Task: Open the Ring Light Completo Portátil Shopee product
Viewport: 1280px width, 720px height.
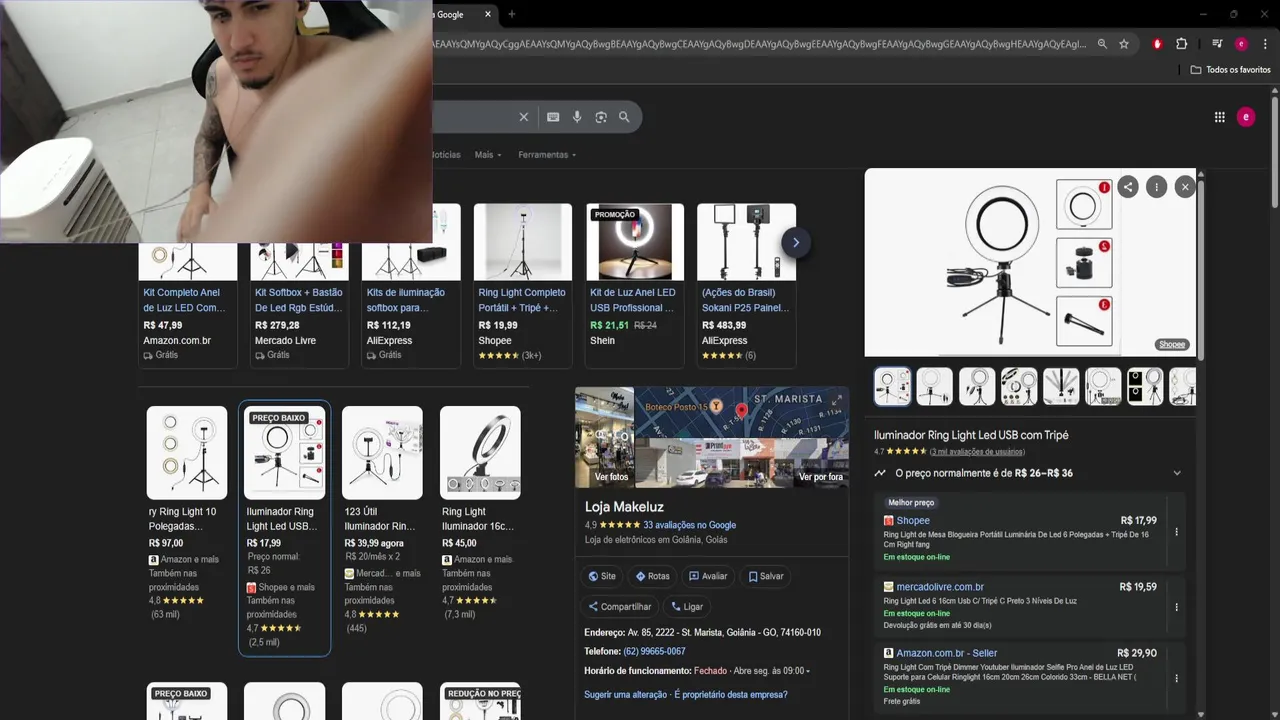Action: click(x=522, y=285)
